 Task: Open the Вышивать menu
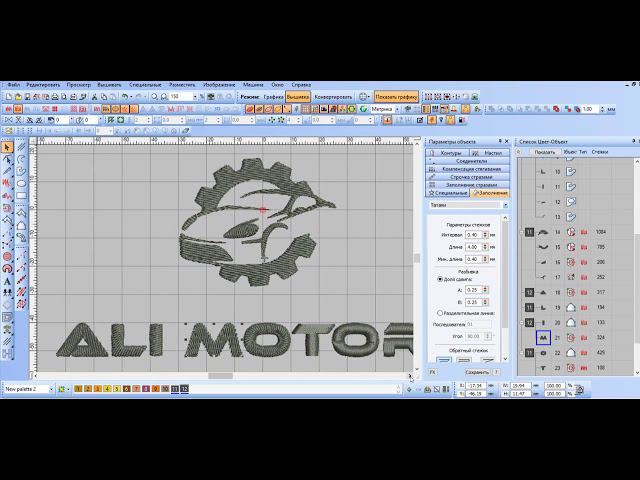click(x=109, y=85)
